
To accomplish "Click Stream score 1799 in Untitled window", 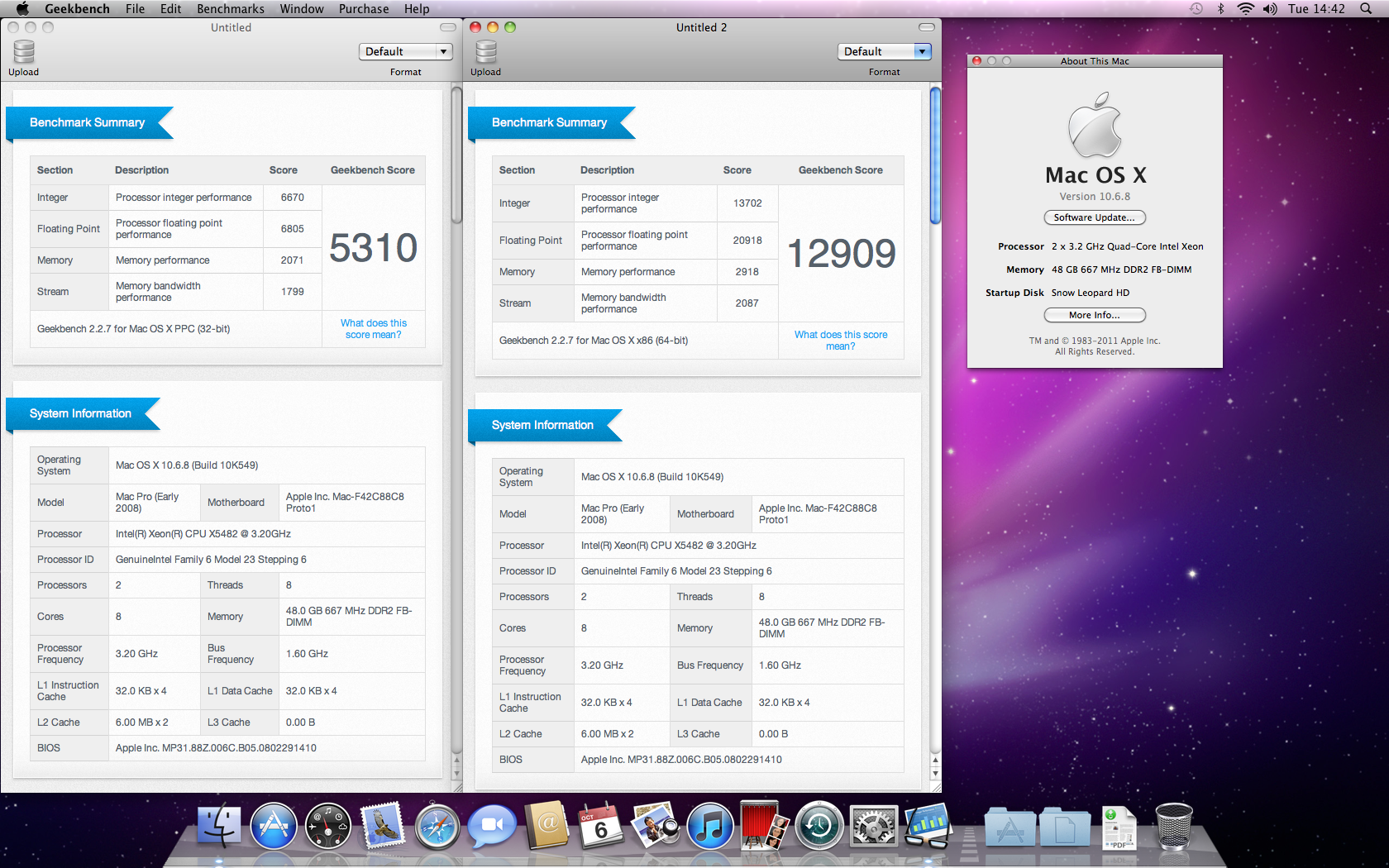I will coord(293,292).
